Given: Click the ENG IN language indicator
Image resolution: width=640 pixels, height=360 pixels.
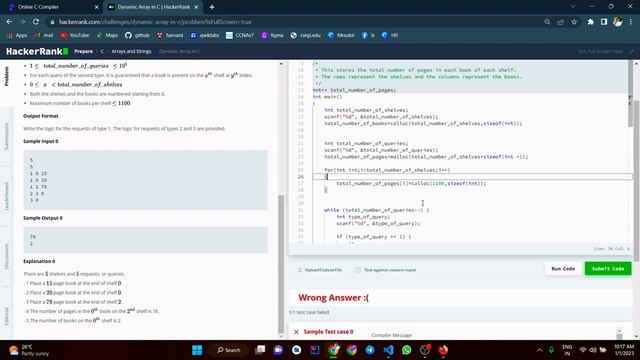Looking at the screenshot, I should pos(567,350).
